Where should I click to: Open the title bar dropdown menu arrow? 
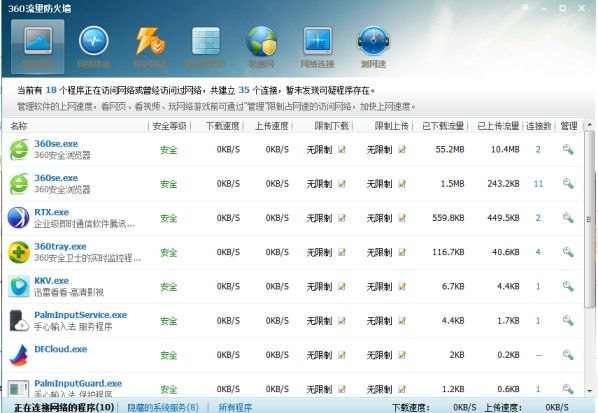tap(525, 8)
